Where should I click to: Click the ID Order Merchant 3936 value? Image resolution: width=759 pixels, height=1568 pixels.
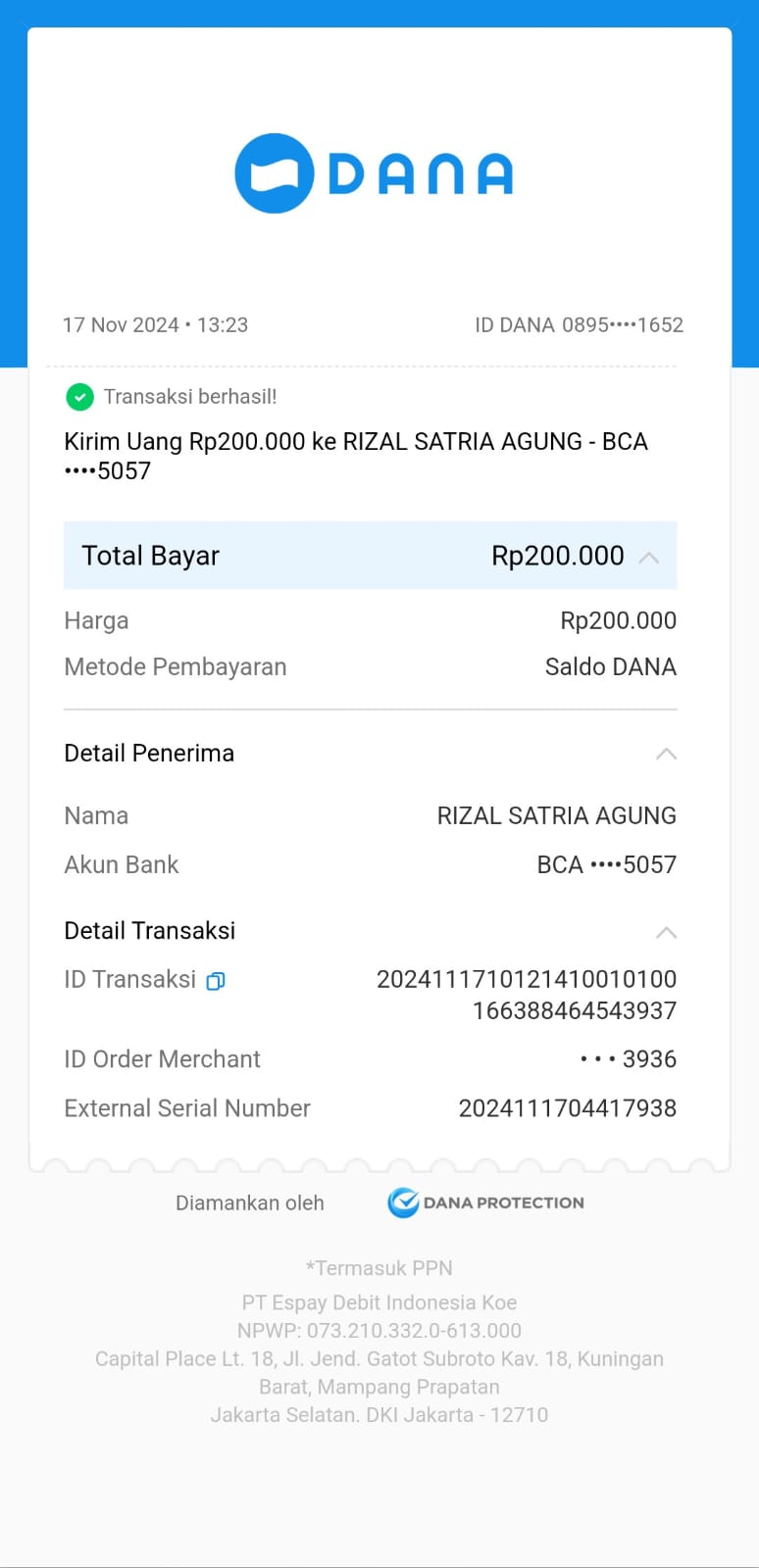[628, 1059]
